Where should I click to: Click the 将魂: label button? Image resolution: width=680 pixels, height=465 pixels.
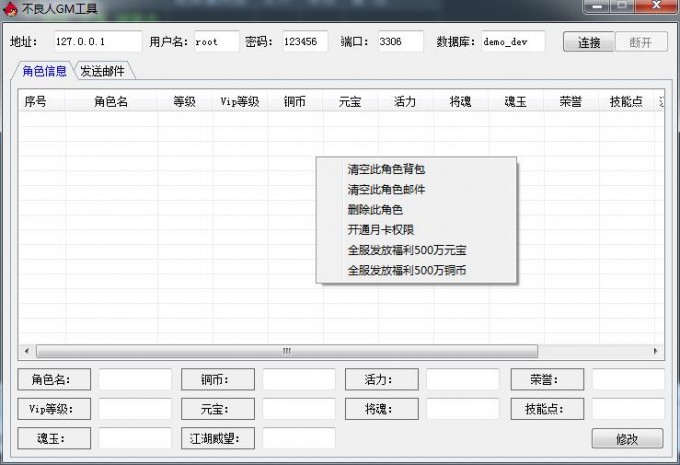382,409
